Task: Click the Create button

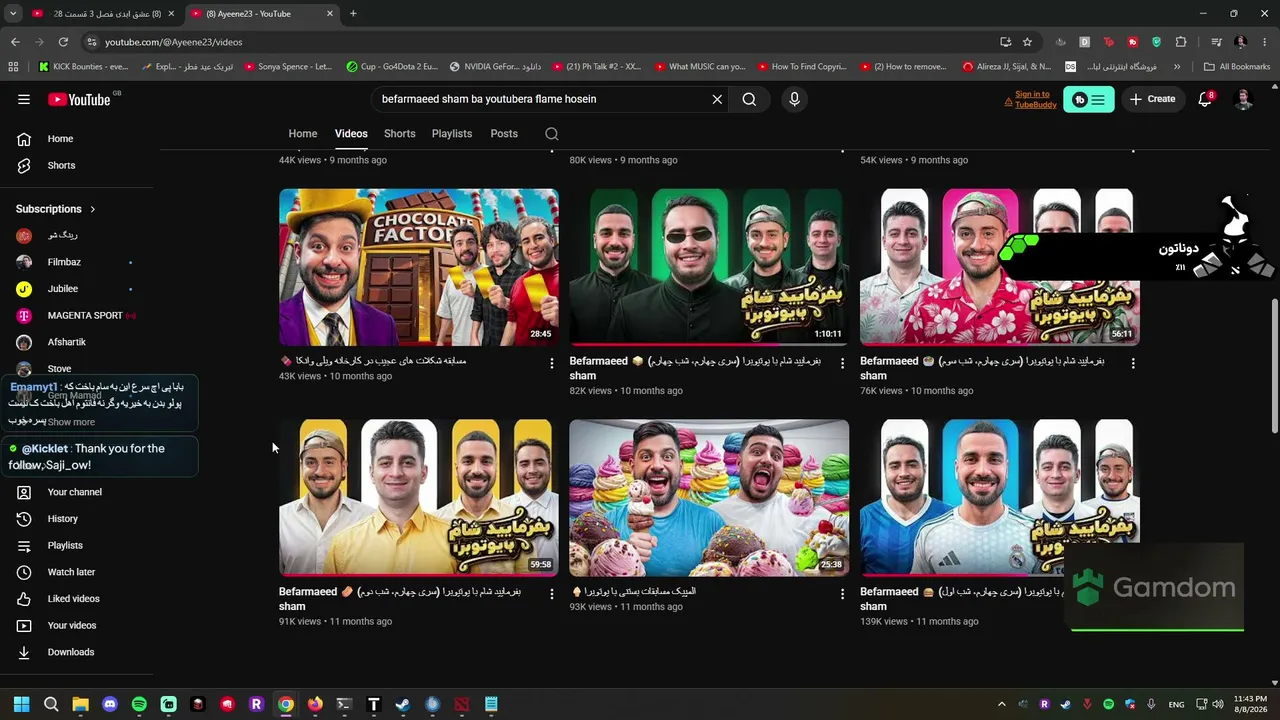Action: click(1153, 99)
